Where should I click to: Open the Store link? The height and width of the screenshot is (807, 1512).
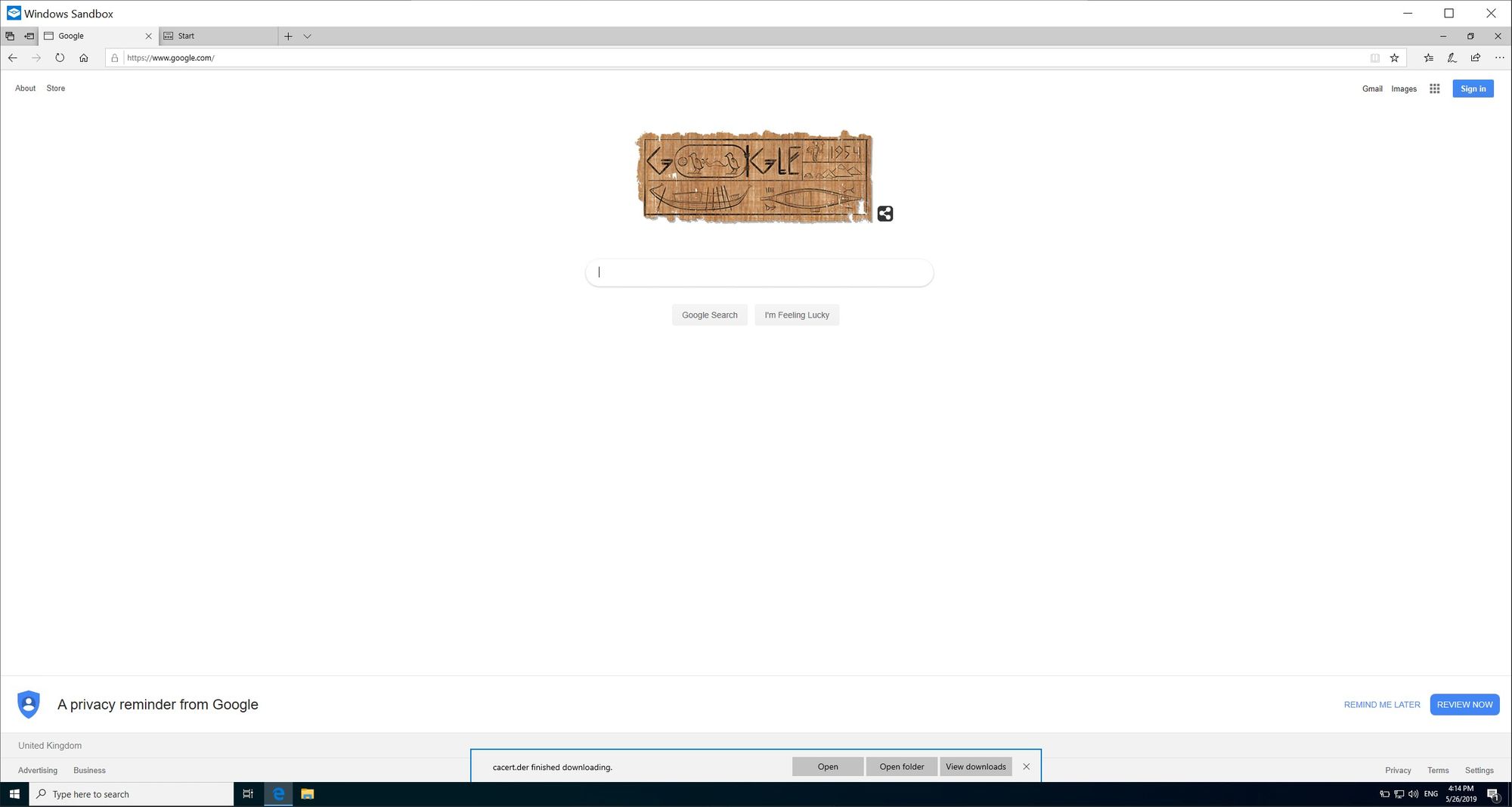56,88
